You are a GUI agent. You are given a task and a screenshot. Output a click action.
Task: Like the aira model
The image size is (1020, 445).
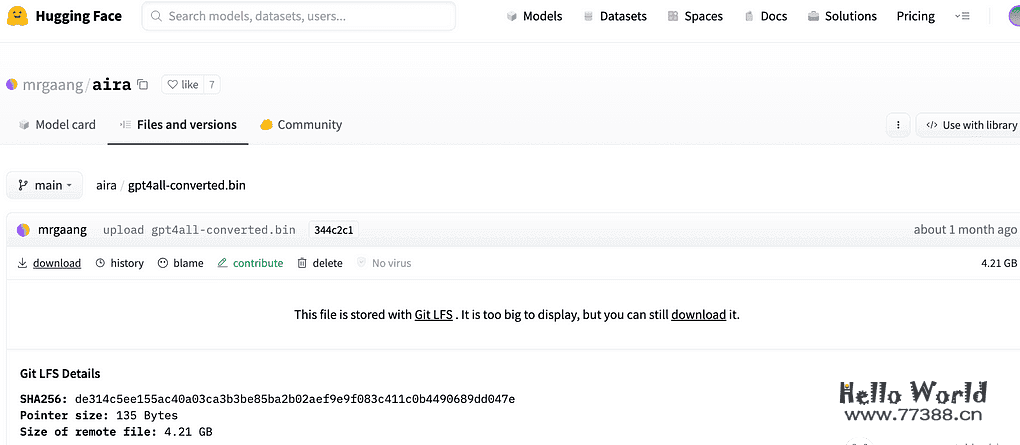[182, 85]
